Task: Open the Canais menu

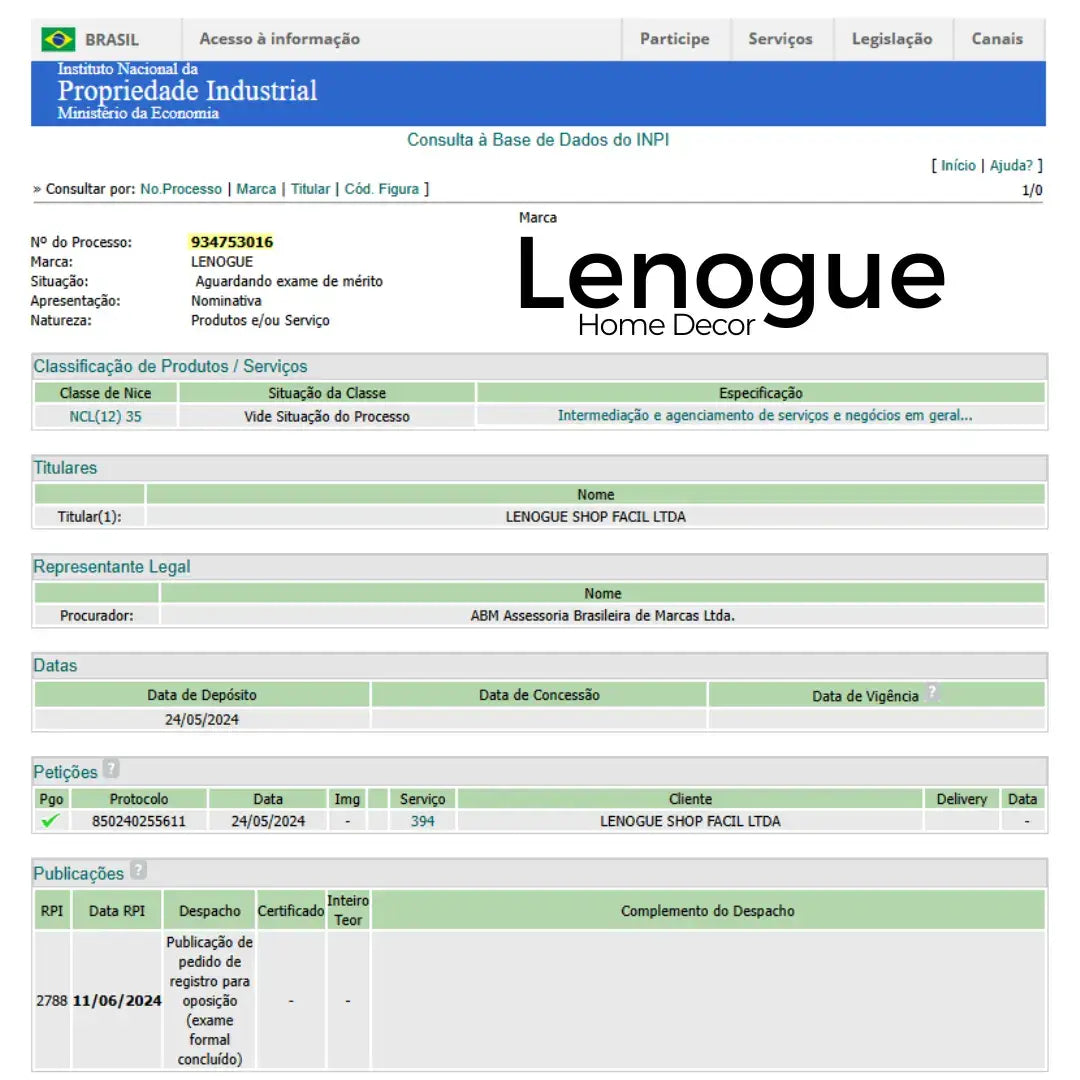Action: (x=996, y=39)
